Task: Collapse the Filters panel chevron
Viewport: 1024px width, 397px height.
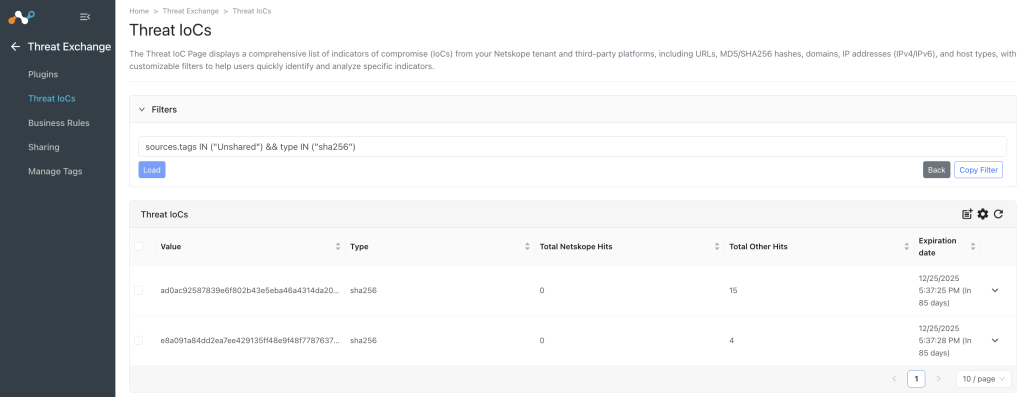Action: 142,110
